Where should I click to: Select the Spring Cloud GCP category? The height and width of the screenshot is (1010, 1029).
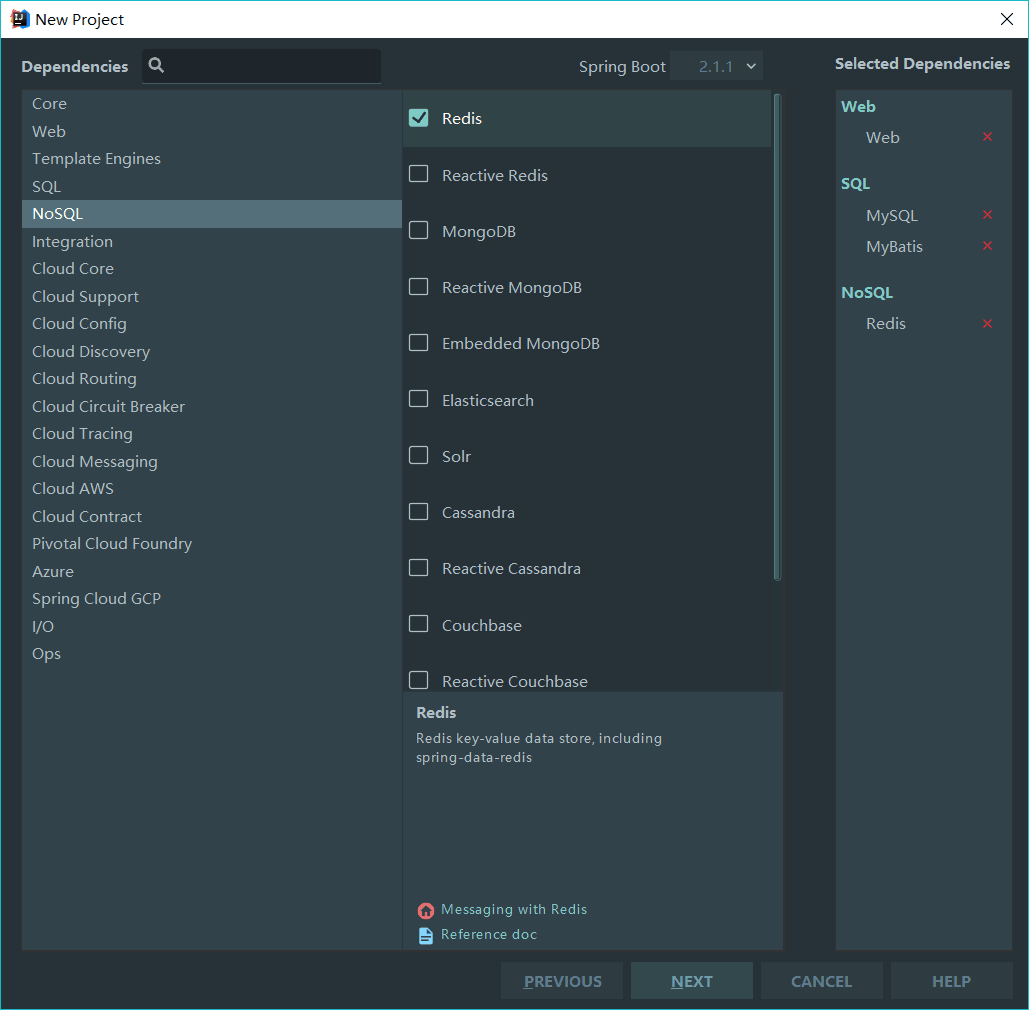(211, 599)
